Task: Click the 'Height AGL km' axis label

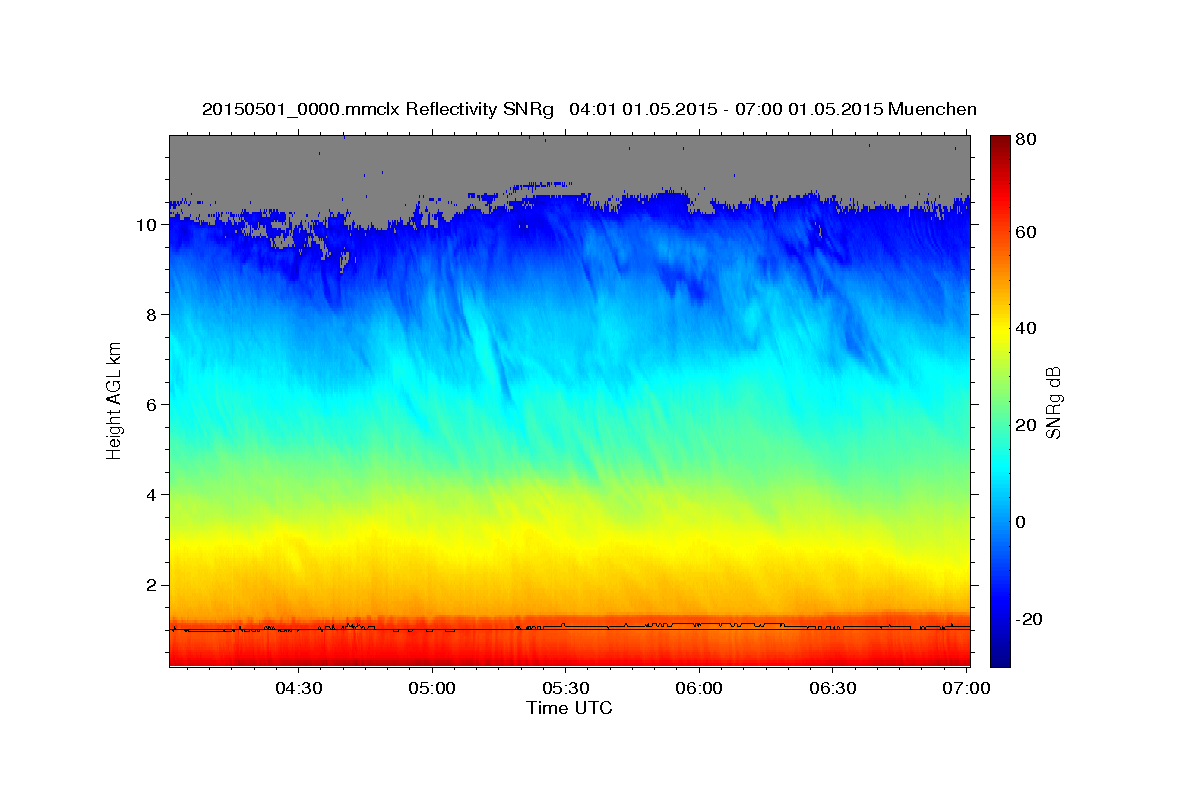Action: (115, 399)
